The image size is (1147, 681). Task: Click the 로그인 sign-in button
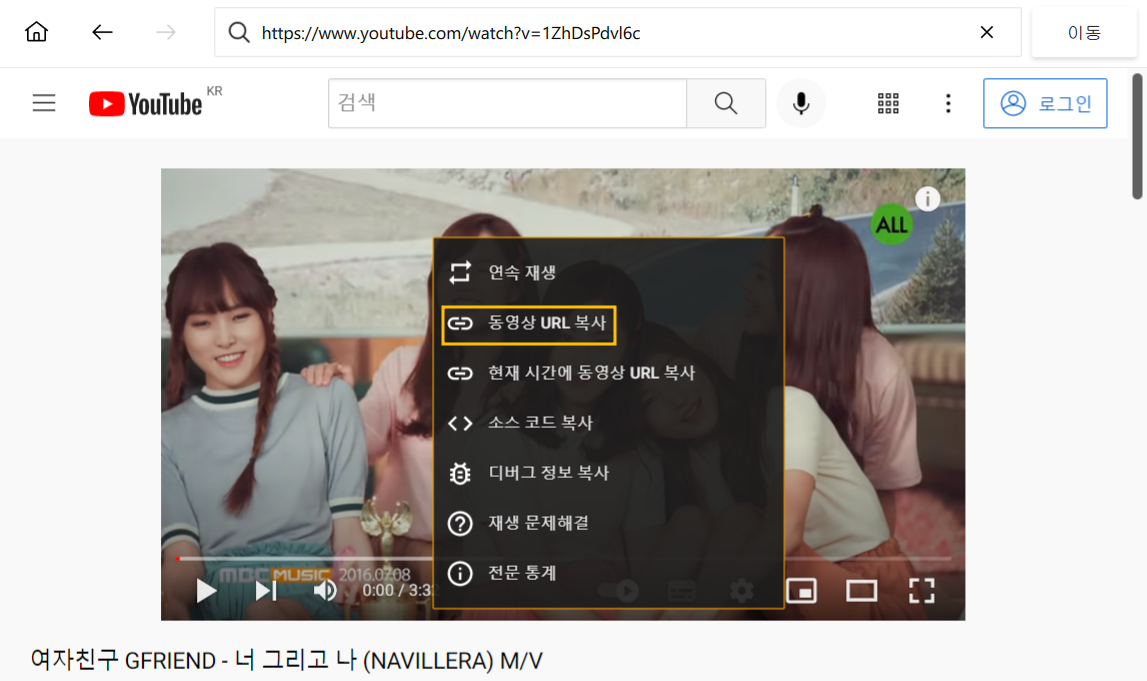pyautogui.click(x=1045, y=103)
